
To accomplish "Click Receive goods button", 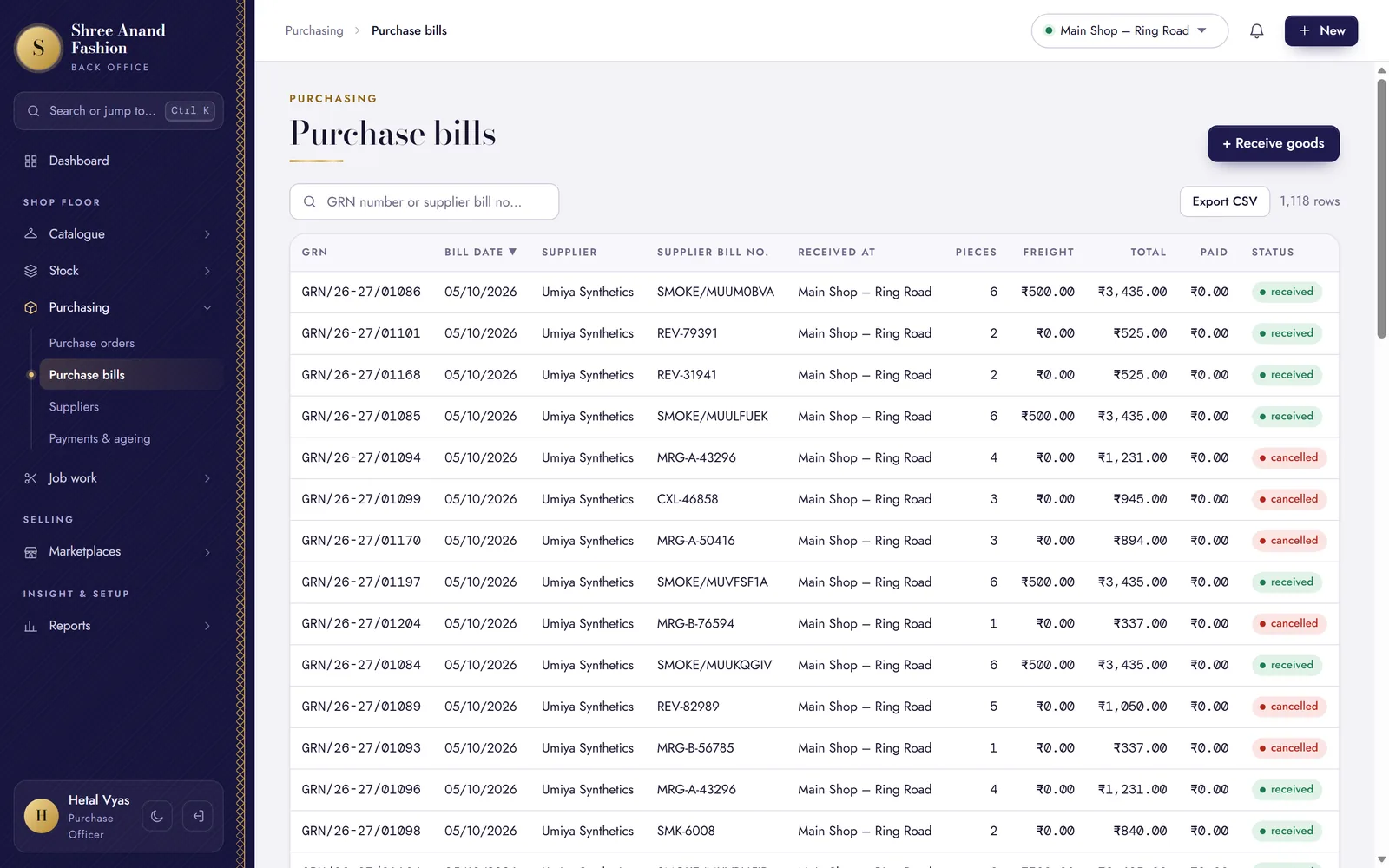I will 1273,144.
